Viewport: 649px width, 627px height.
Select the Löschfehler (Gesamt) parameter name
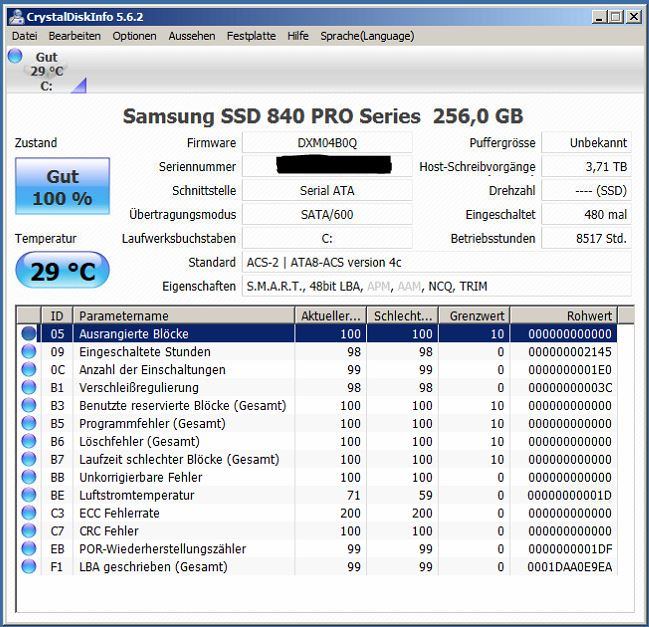pos(139,442)
